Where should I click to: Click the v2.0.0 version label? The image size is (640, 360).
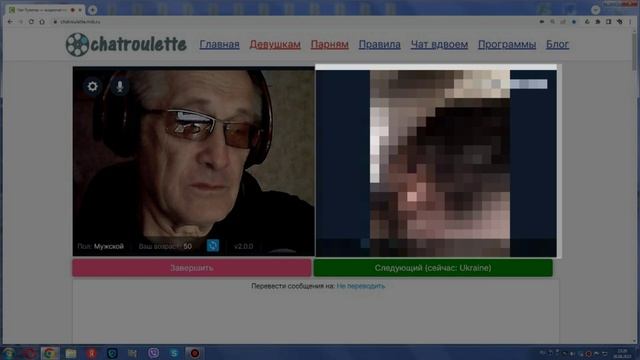(244, 247)
